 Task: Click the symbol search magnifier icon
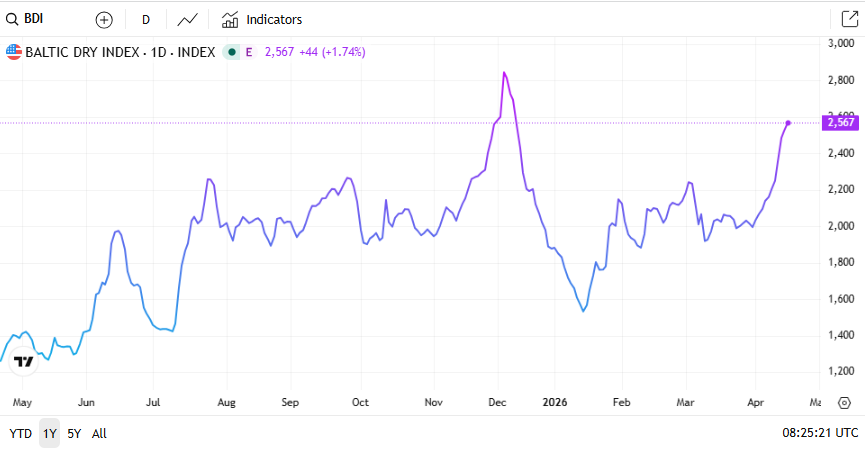13,19
